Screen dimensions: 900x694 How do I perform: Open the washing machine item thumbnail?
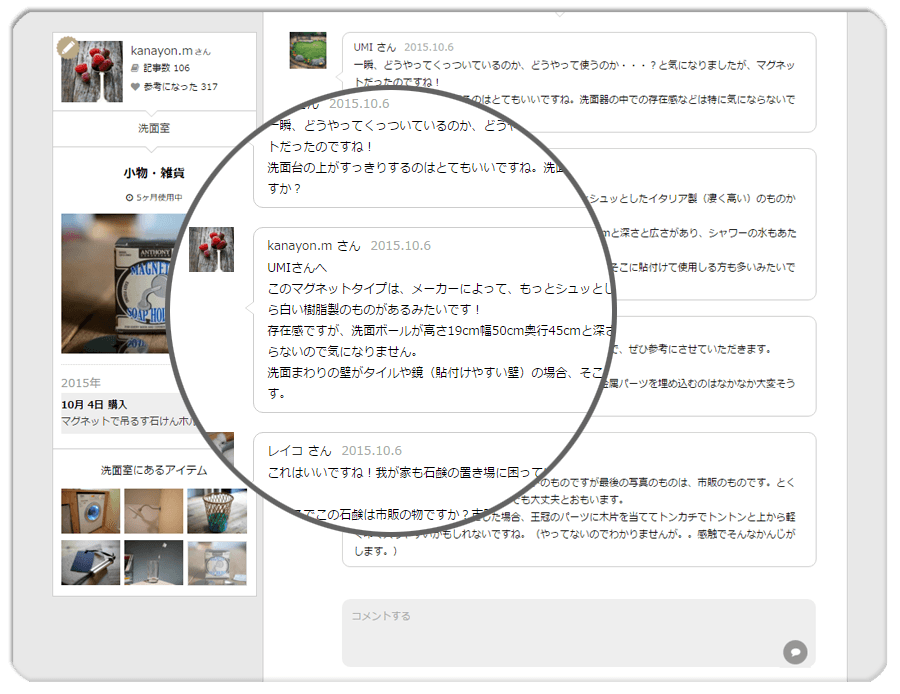click(90, 511)
